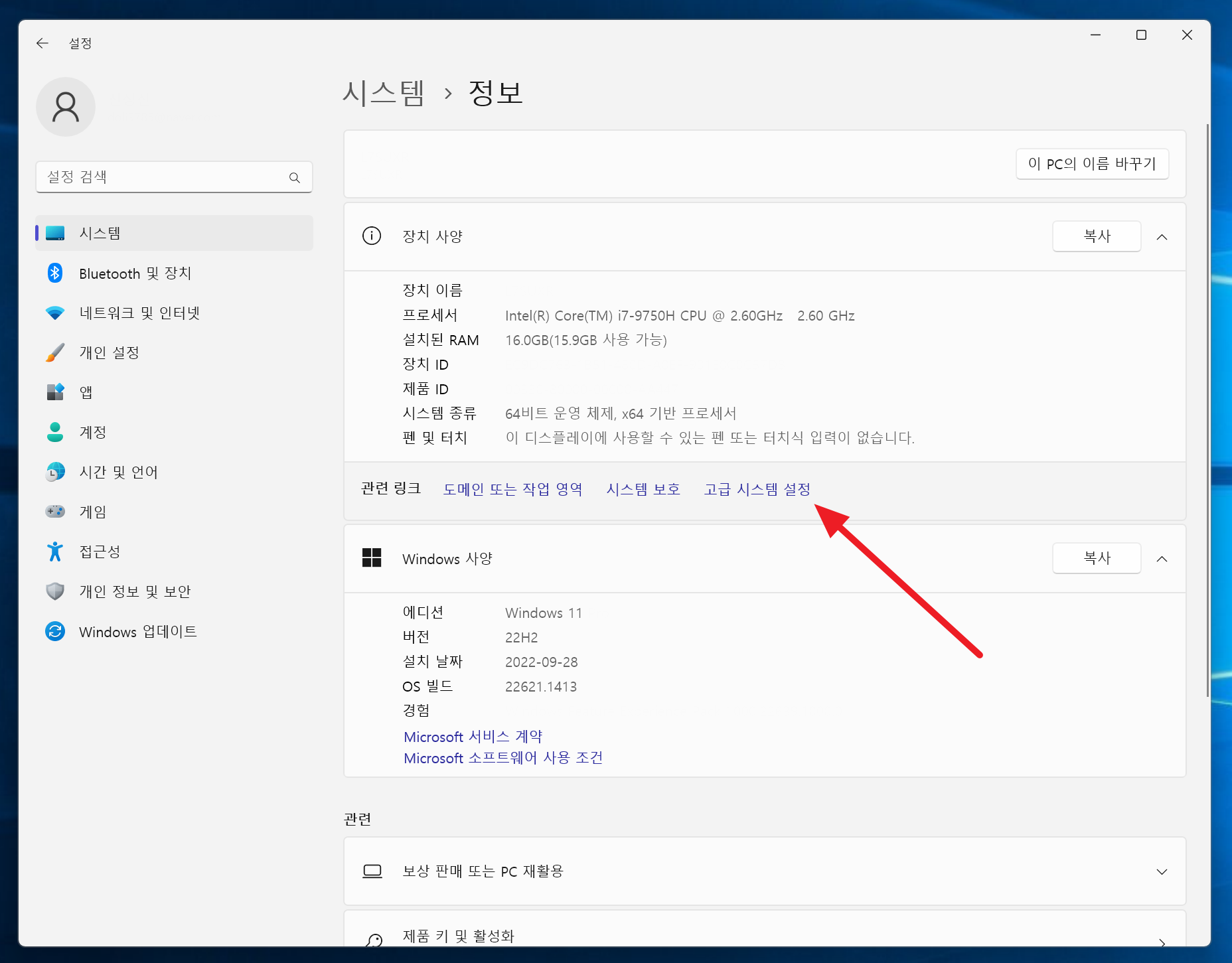This screenshot has height=963, width=1232.
Task: Click 시스템 breadcrumb in page title
Action: (x=383, y=93)
